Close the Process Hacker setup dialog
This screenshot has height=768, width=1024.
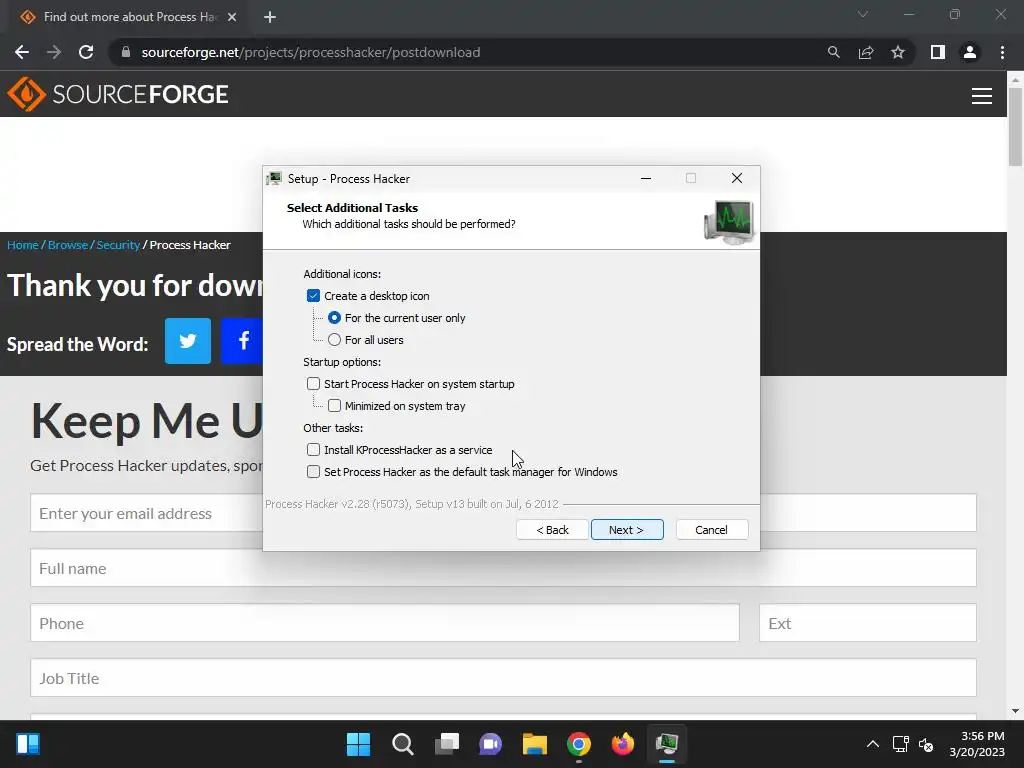737,178
